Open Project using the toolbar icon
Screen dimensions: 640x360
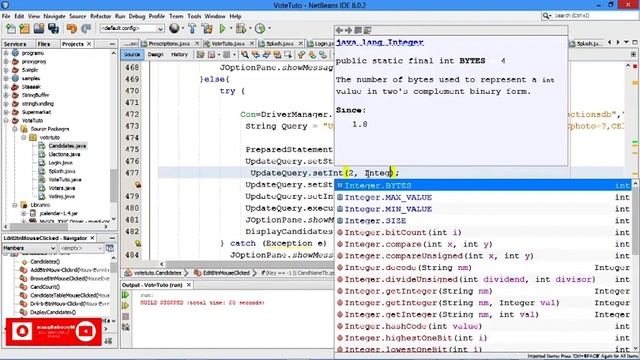(x=39, y=29)
